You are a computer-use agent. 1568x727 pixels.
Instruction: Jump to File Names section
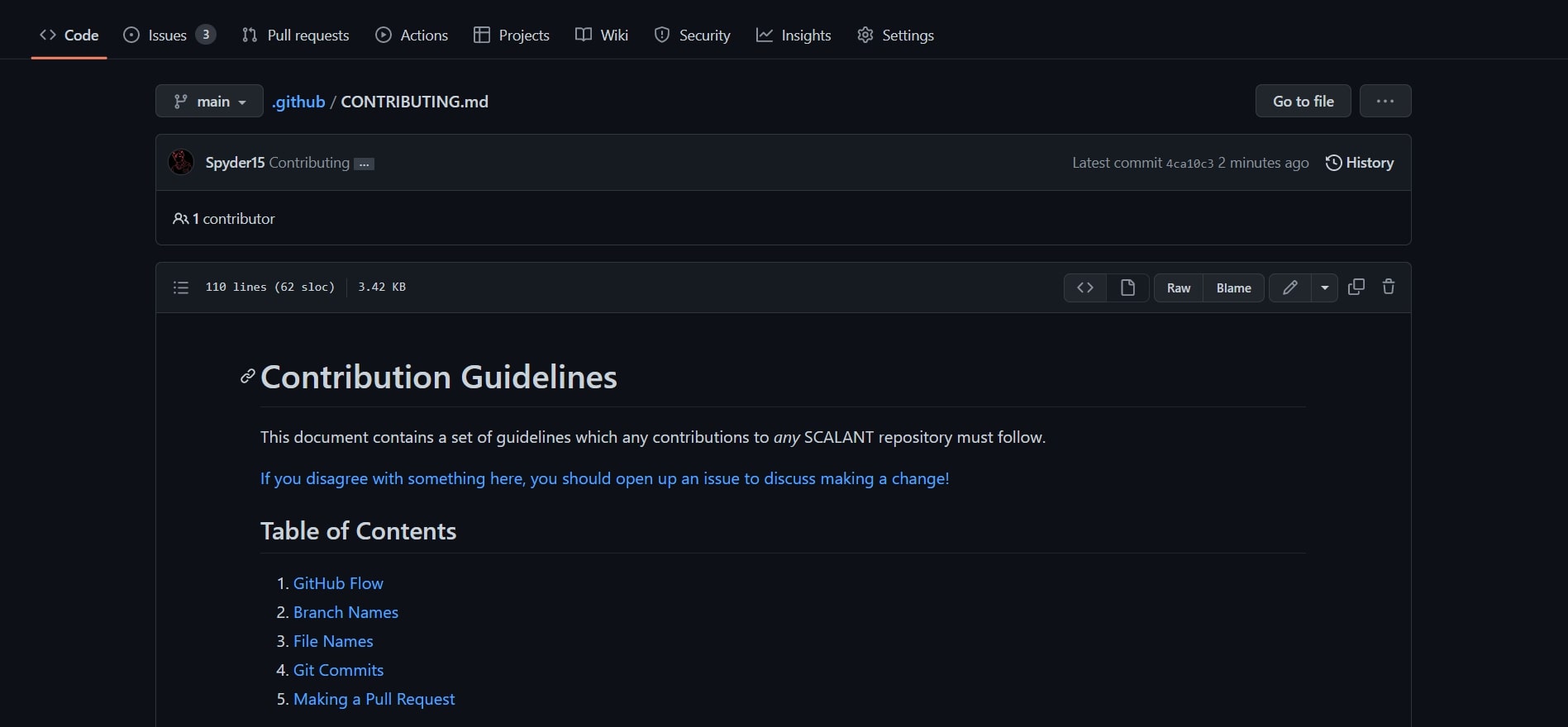pos(333,641)
